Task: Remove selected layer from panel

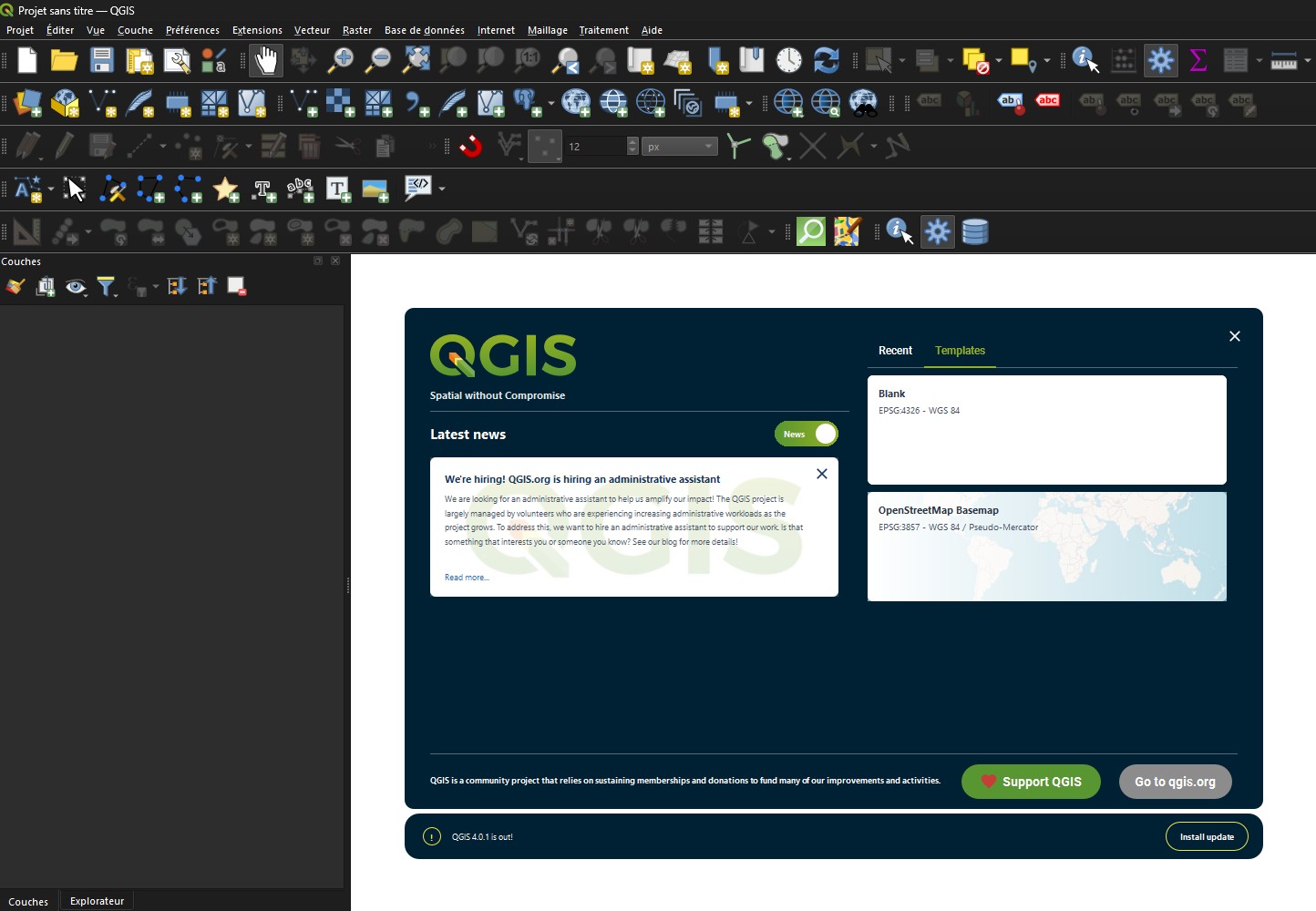Action: [x=237, y=287]
